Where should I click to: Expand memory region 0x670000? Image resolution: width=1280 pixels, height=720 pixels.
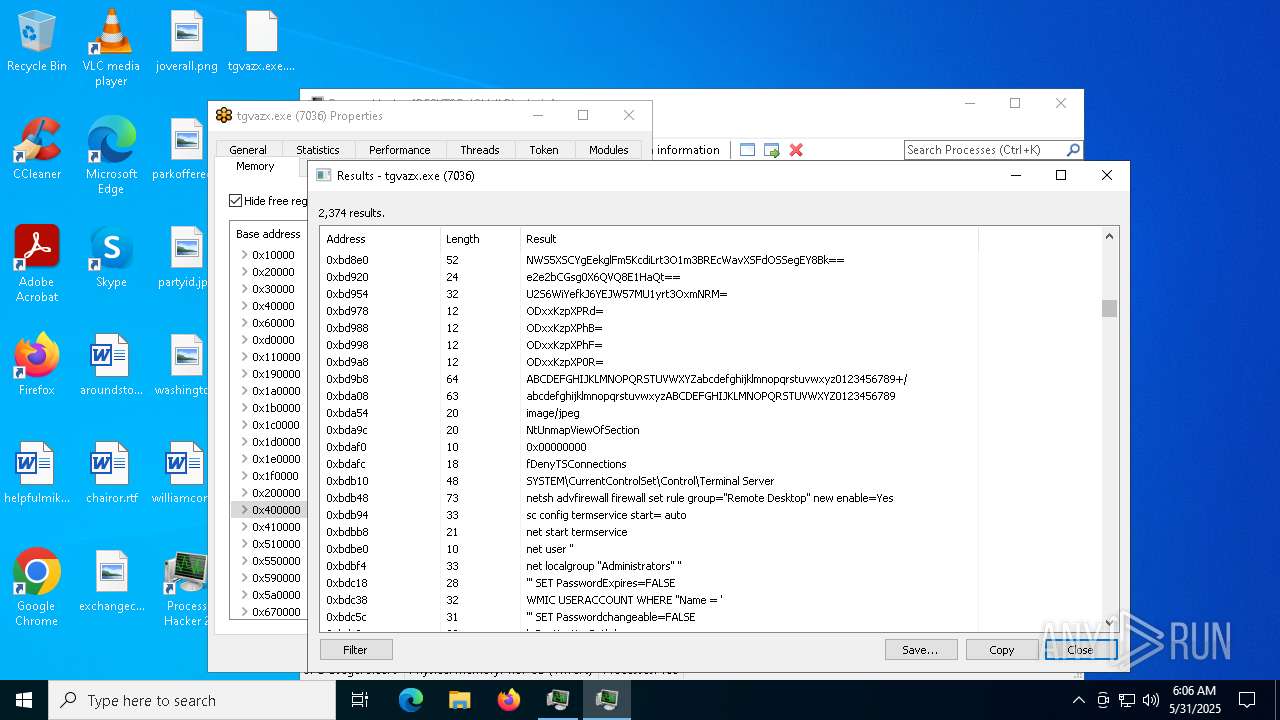pyautogui.click(x=245, y=612)
